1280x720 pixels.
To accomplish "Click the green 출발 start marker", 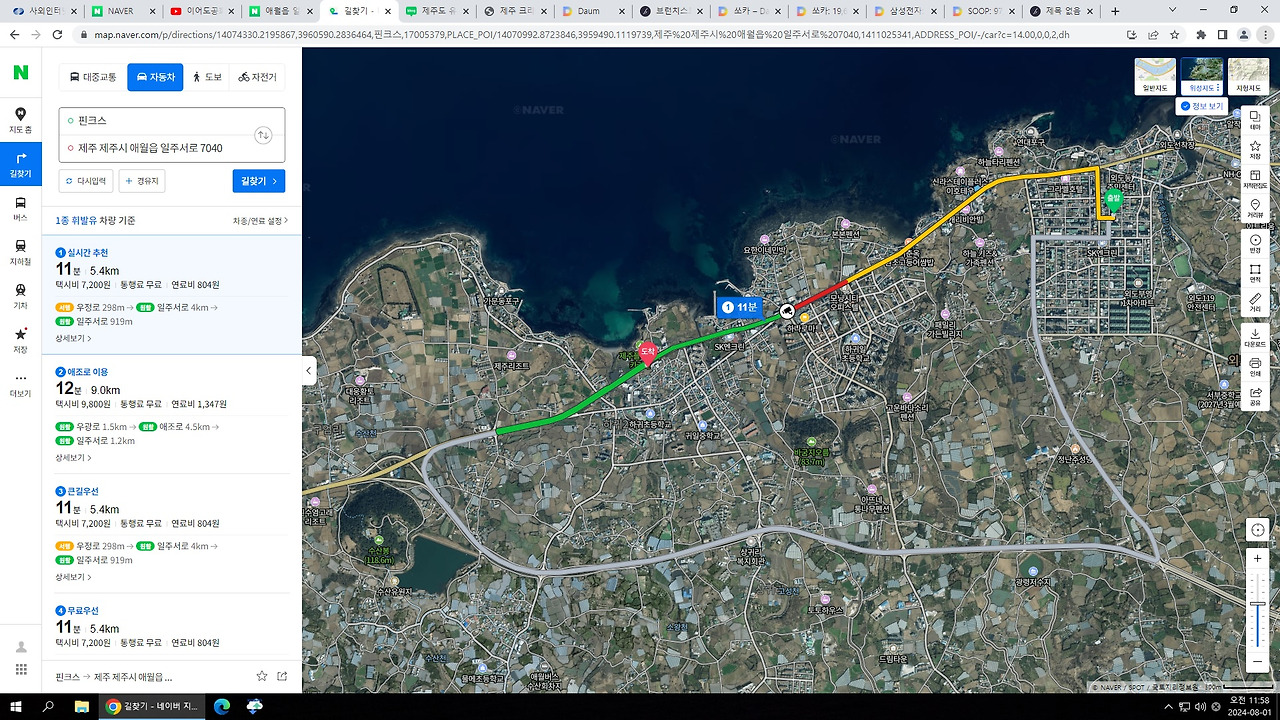I will click(1114, 198).
